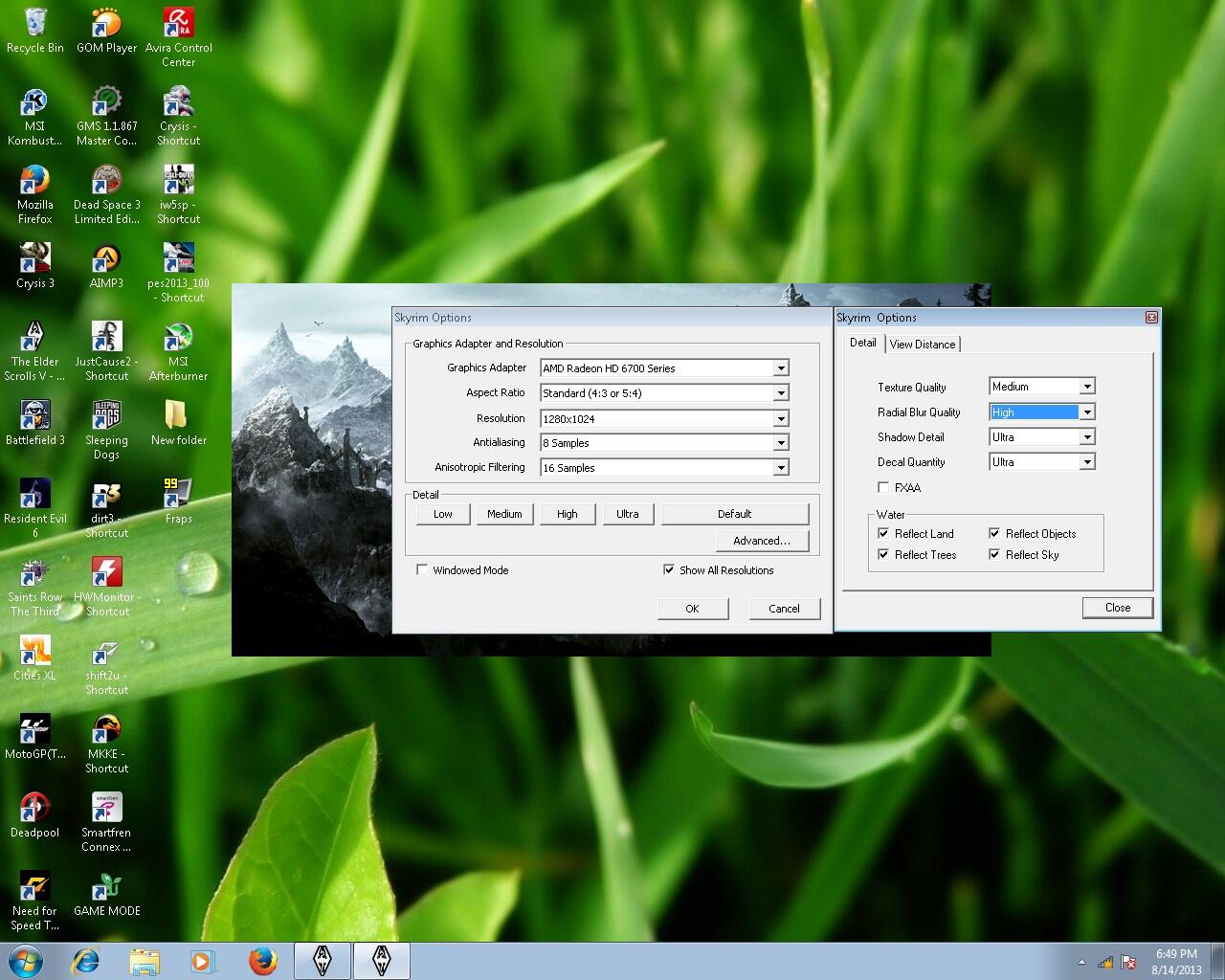
Task: Confirm Skyrim Options with OK
Action: click(x=693, y=609)
